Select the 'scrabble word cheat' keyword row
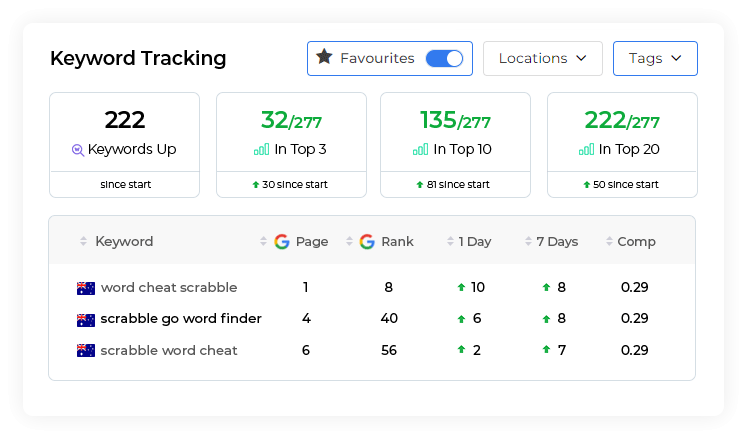The image size is (747, 439). tap(372, 350)
